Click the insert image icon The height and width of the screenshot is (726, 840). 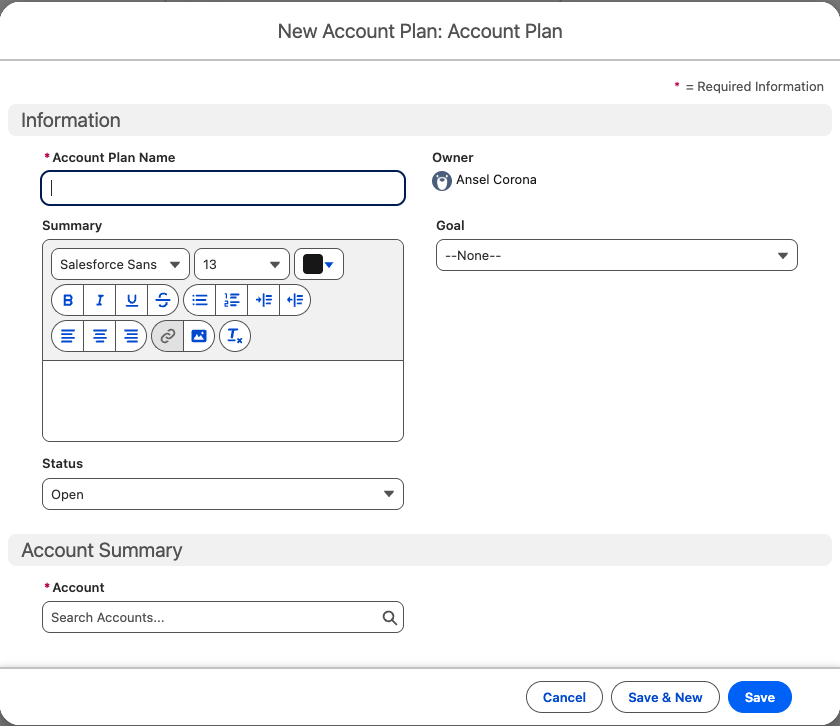point(199,336)
